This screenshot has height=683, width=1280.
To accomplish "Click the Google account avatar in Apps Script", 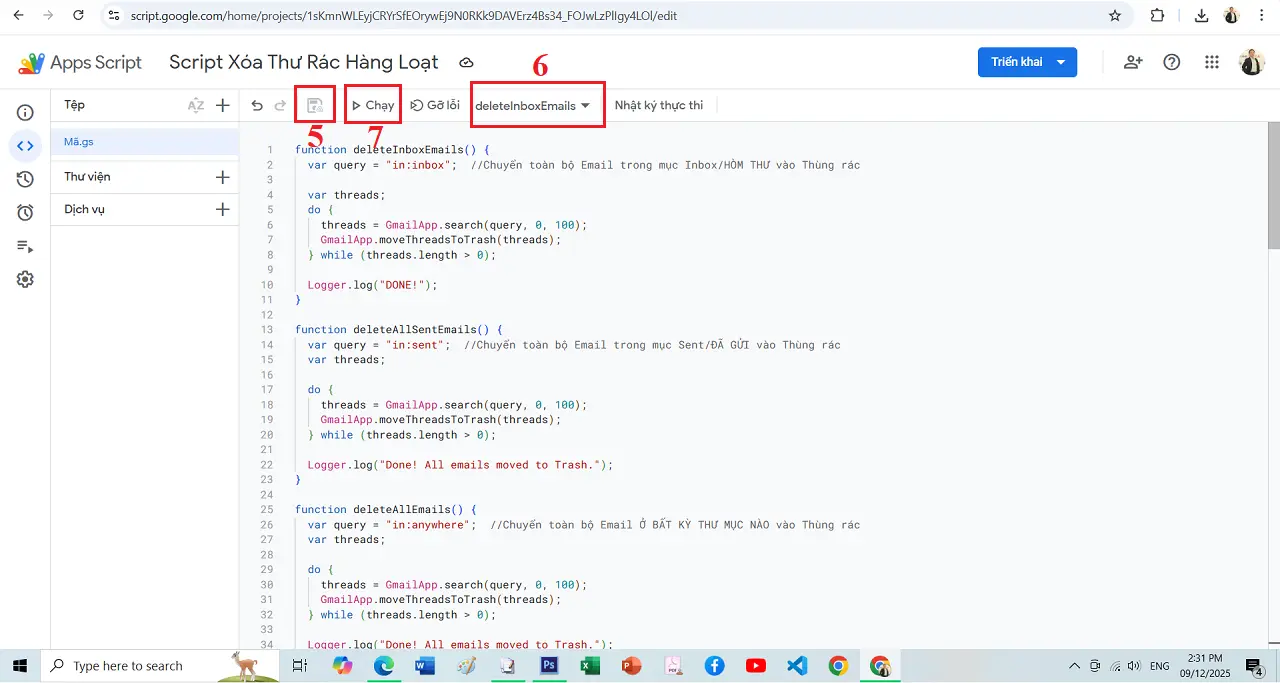I will [1252, 62].
